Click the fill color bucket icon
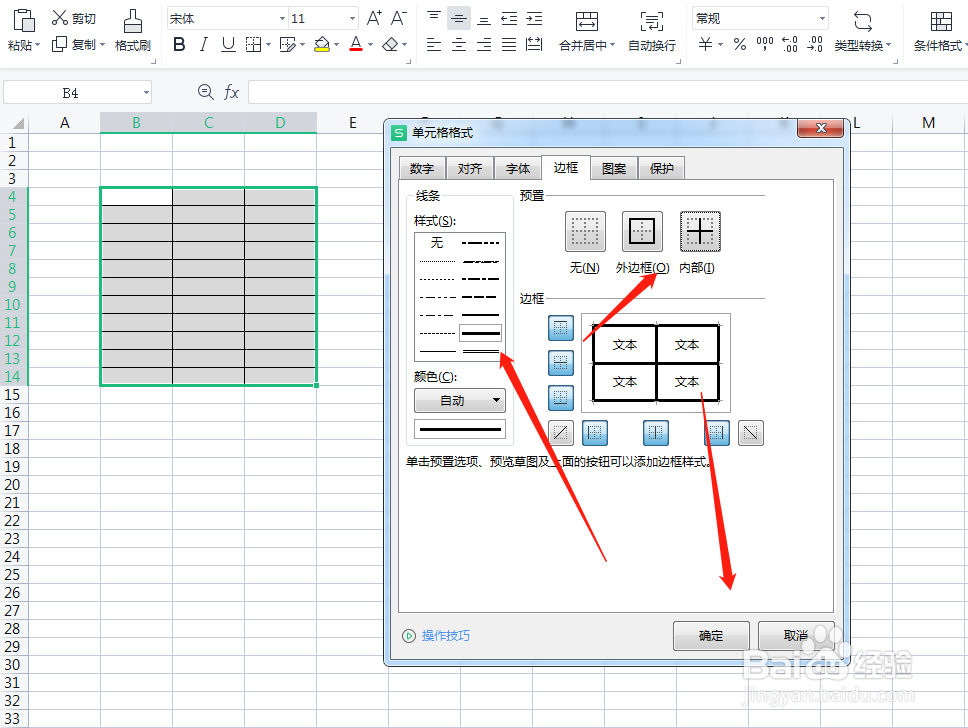Screen dimensions: 968x728 (322, 44)
